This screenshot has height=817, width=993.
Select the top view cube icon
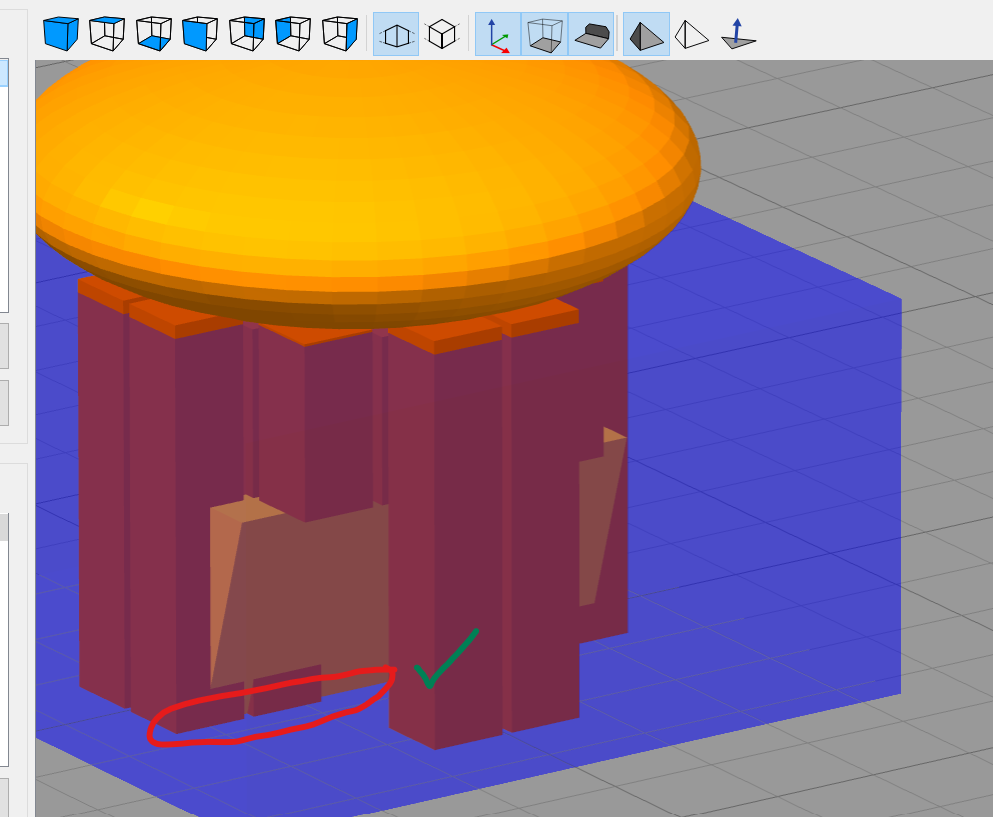pyautogui.click(x=107, y=34)
